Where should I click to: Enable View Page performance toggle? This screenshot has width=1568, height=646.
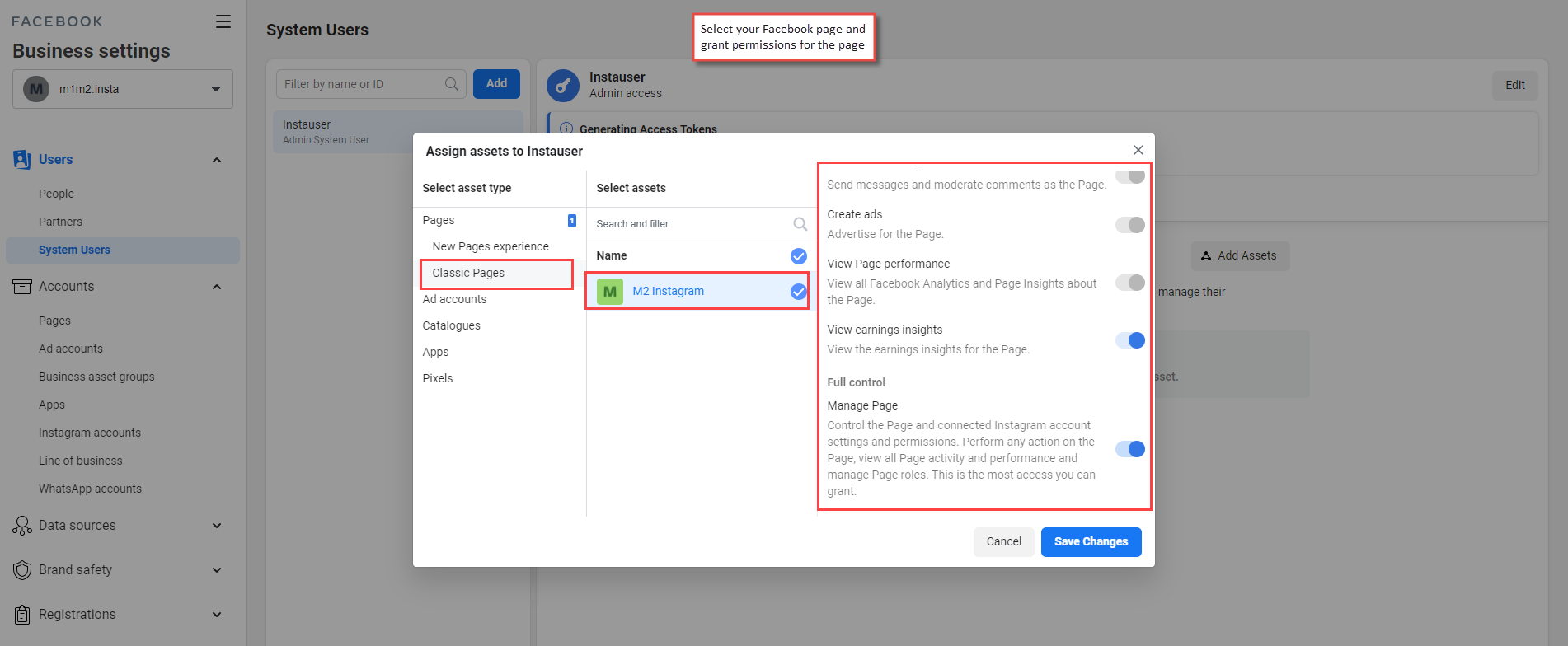click(1130, 283)
